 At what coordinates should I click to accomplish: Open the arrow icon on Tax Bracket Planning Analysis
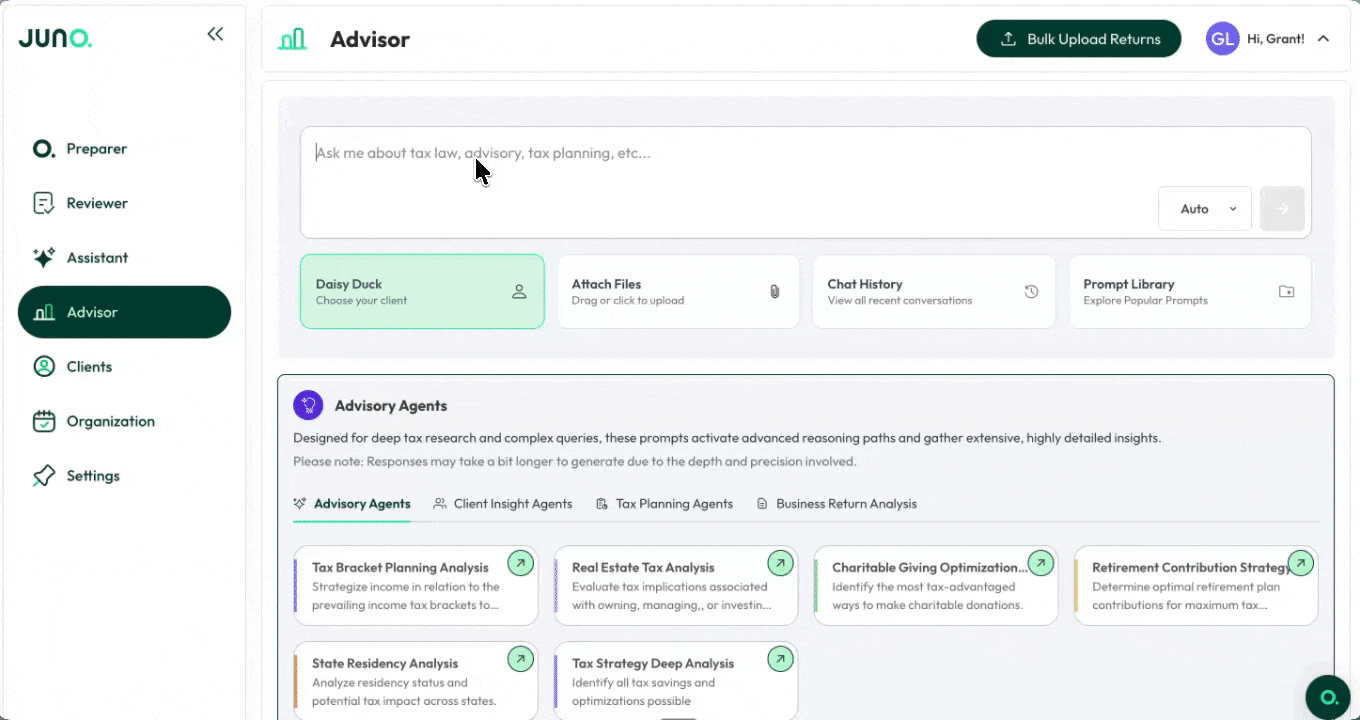[520, 563]
